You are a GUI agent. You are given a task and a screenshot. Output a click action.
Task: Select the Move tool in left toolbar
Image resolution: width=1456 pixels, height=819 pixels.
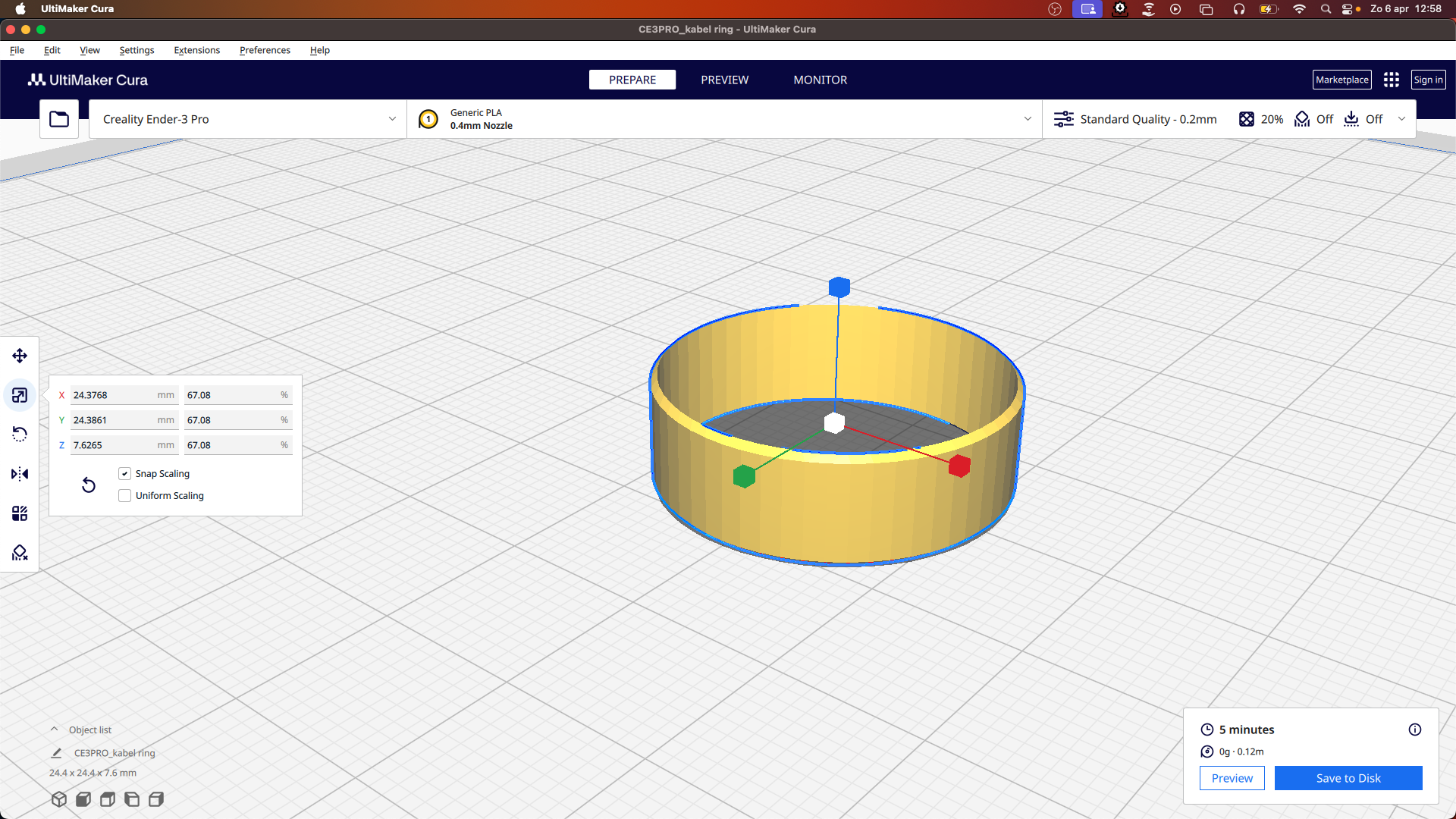[x=20, y=356]
